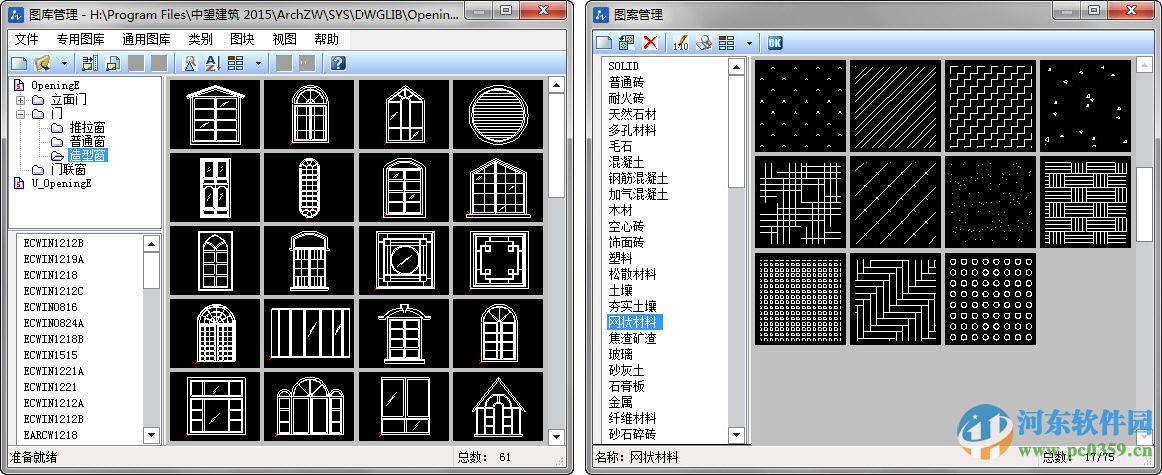The height and width of the screenshot is (475, 1162).
Task: Open the dropdown arrow beside the open library icon
Action: point(64,63)
